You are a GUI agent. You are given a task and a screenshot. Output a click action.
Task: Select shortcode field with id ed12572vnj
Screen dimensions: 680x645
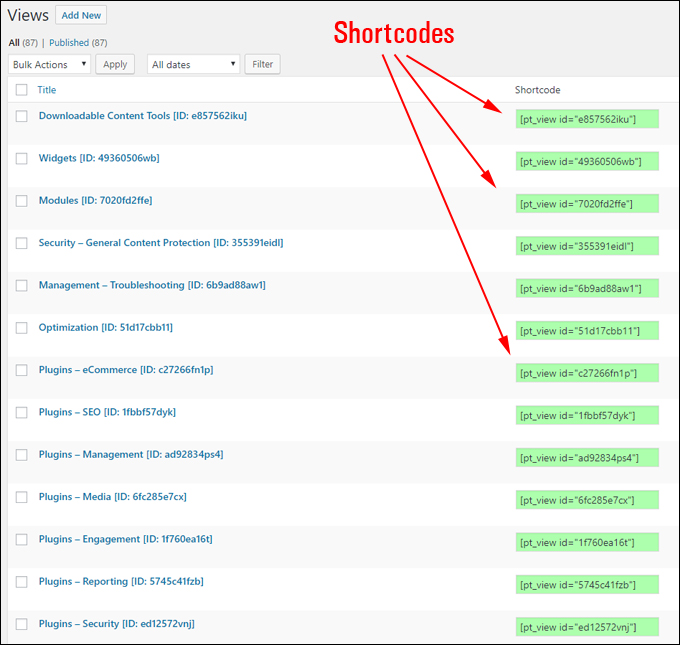[587, 627]
